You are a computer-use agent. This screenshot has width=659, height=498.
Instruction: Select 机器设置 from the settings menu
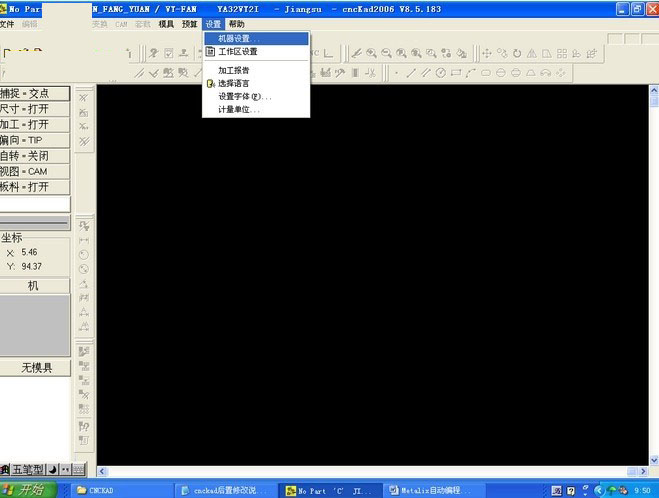click(x=256, y=39)
